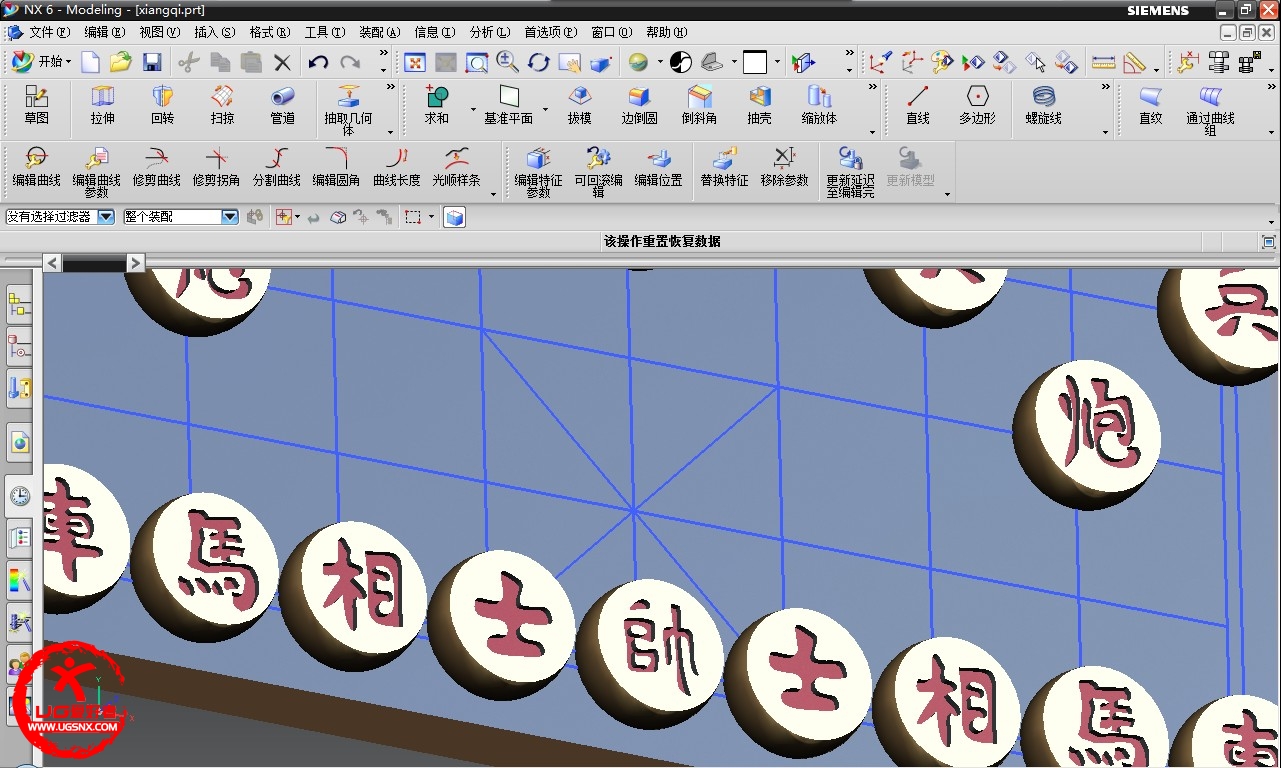
Task: Open the 装配 (Assemblies) menu
Action: (380, 32)
